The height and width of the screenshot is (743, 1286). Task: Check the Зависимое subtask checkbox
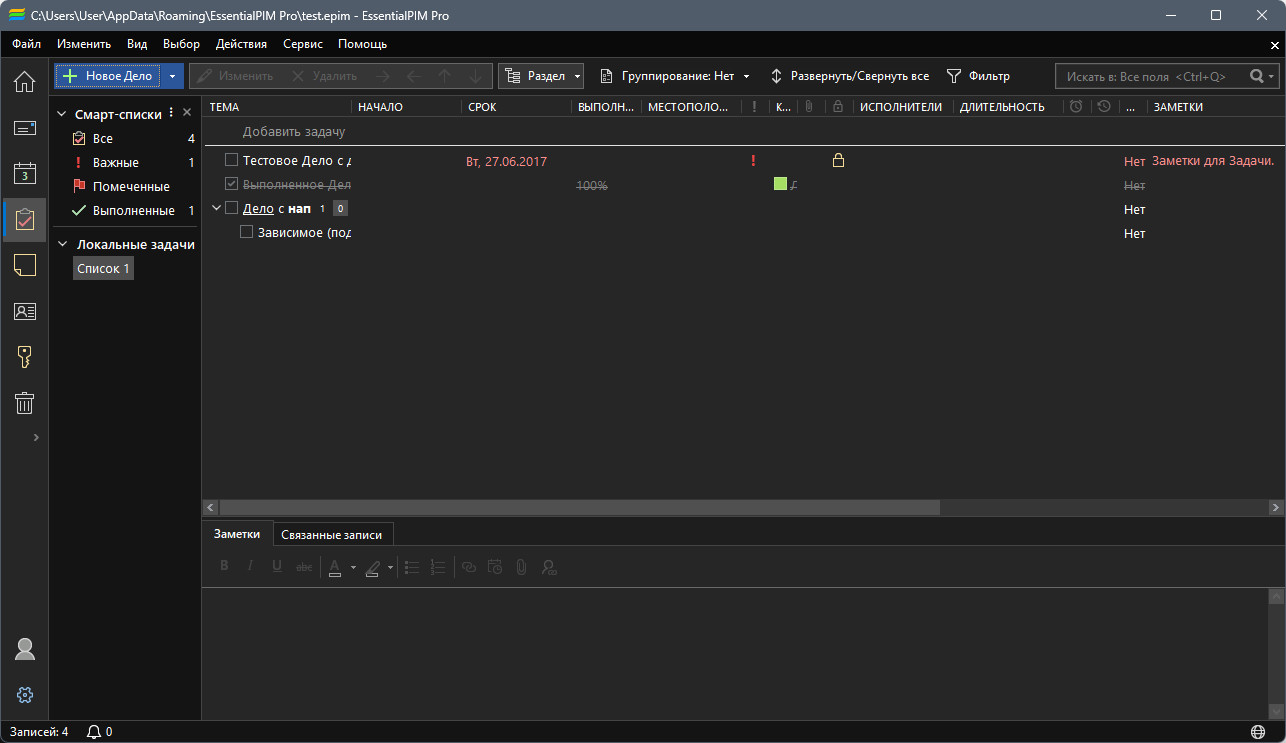(246, 232)
